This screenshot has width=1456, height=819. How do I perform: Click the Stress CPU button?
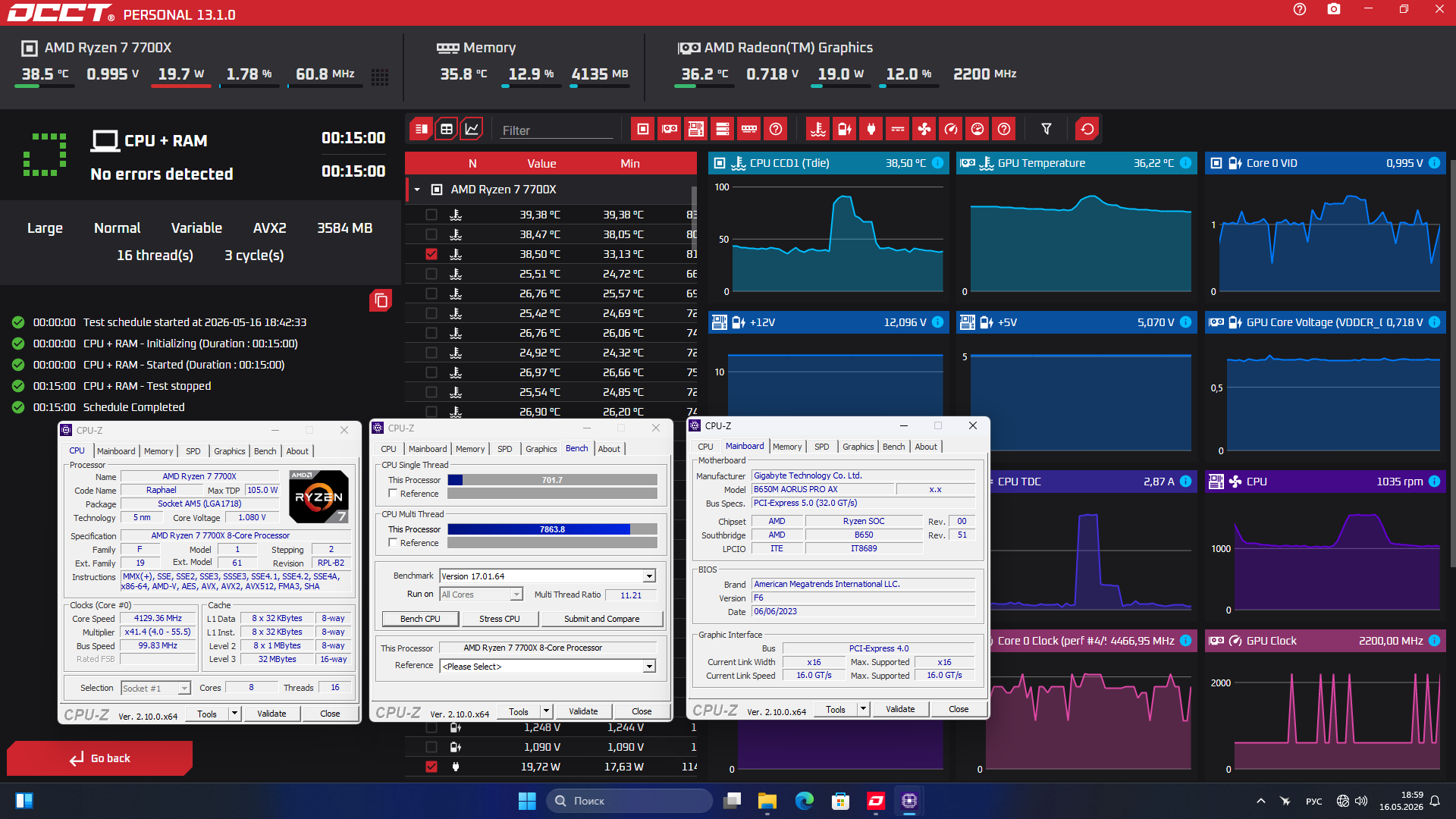[x=500, y=619]
